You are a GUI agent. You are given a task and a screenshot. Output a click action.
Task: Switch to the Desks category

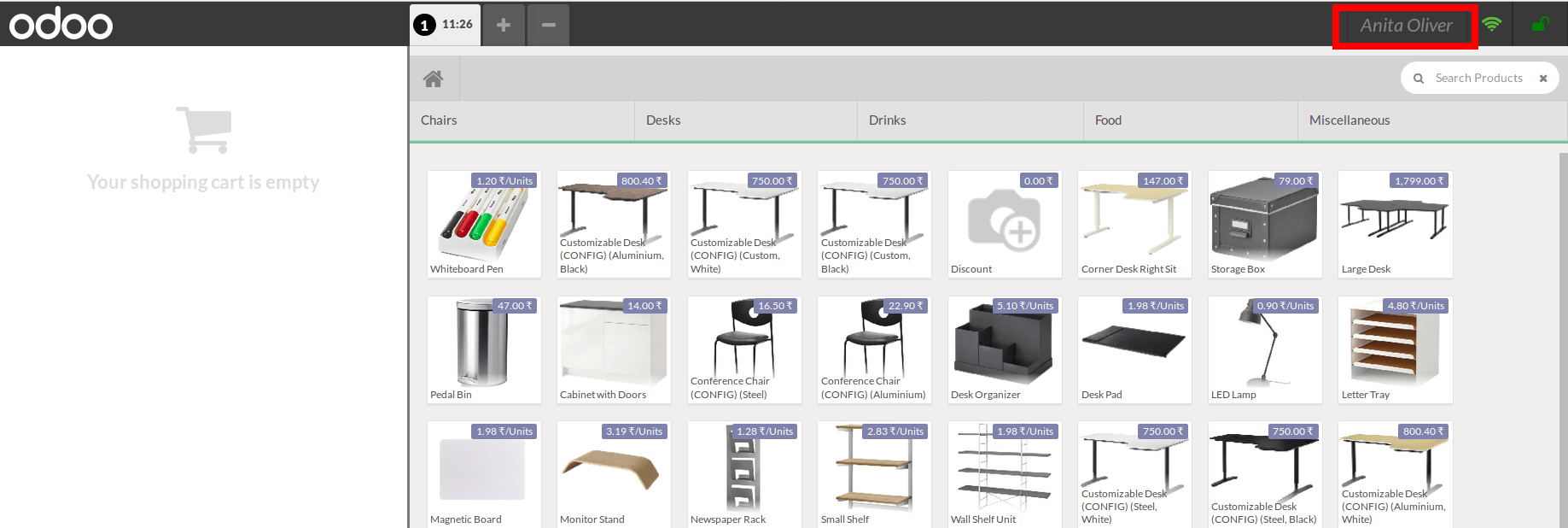tap(663, 120)
